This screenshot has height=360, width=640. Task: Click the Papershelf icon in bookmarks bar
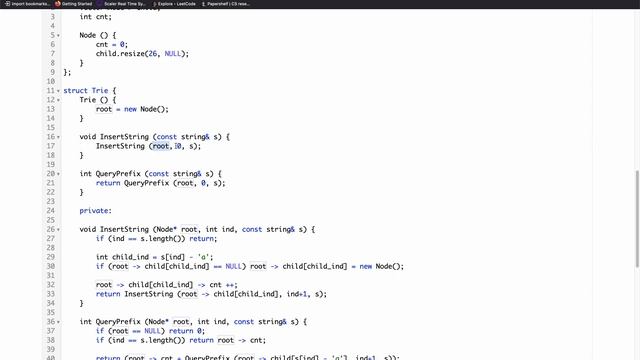pos(204,4)
